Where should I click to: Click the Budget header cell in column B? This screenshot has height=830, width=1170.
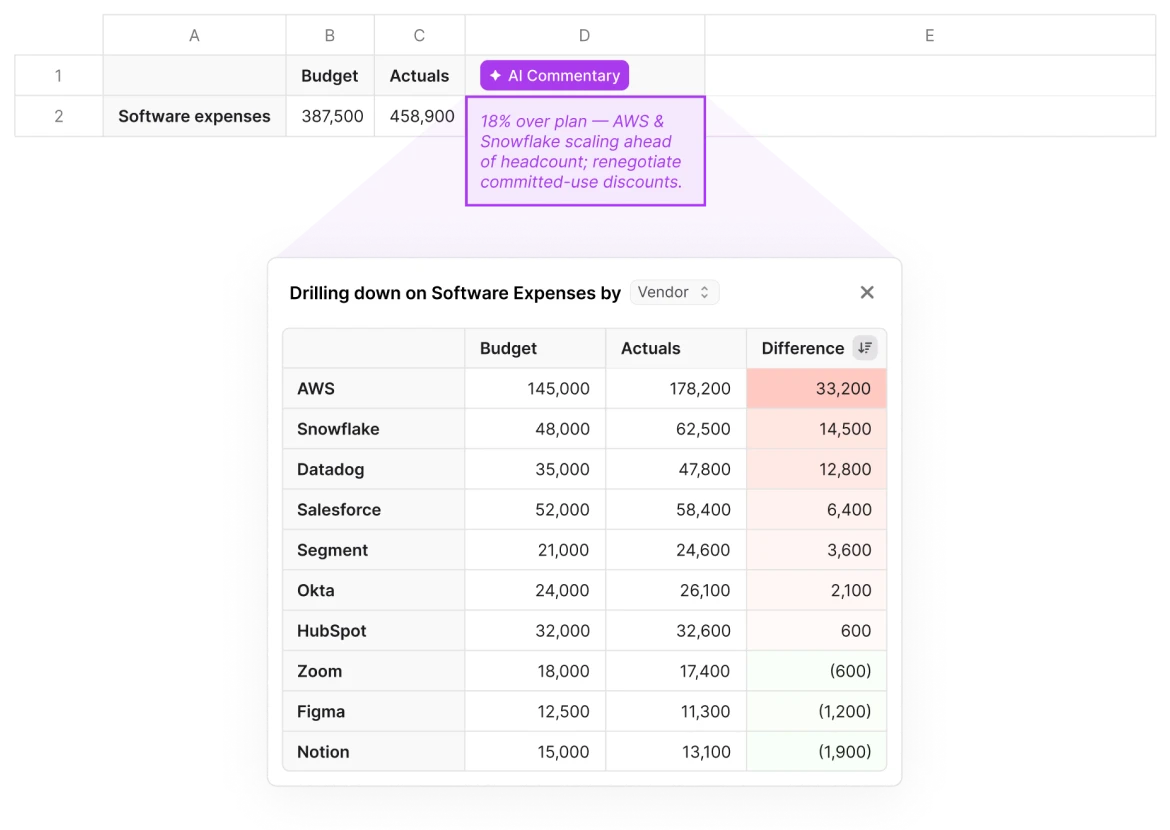tap(330, 75)
